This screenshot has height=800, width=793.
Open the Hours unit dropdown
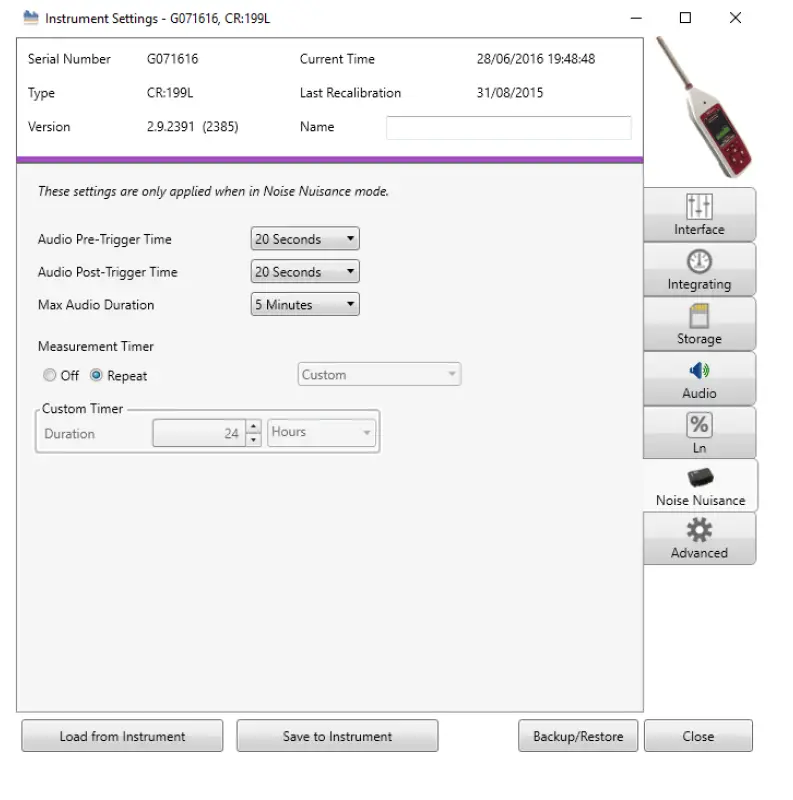(321, 432)
